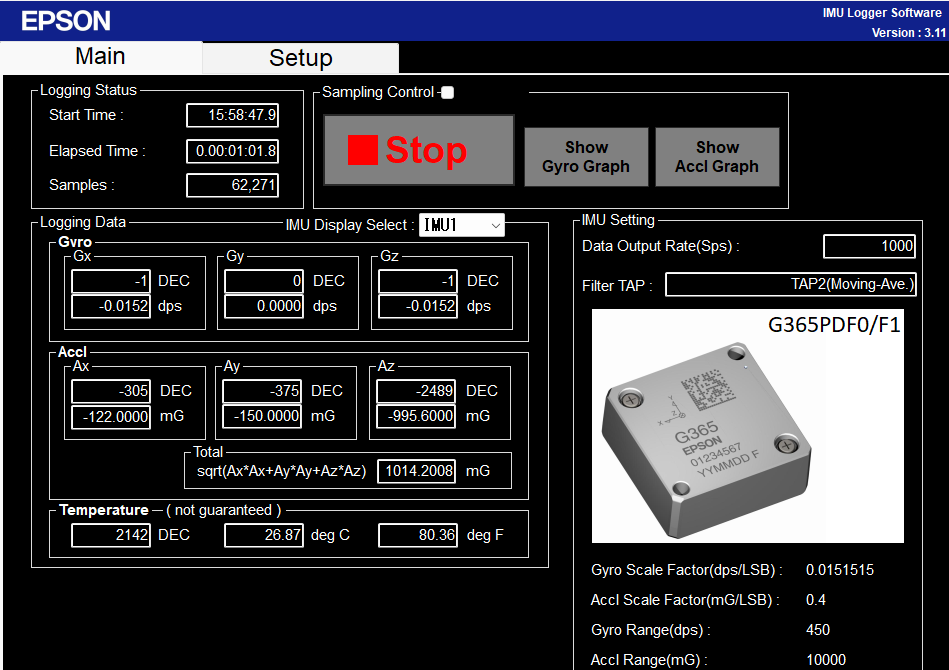This screenshot has width=949, height=670.
Task: Click the Stop logging button
Action: point(419,150)
